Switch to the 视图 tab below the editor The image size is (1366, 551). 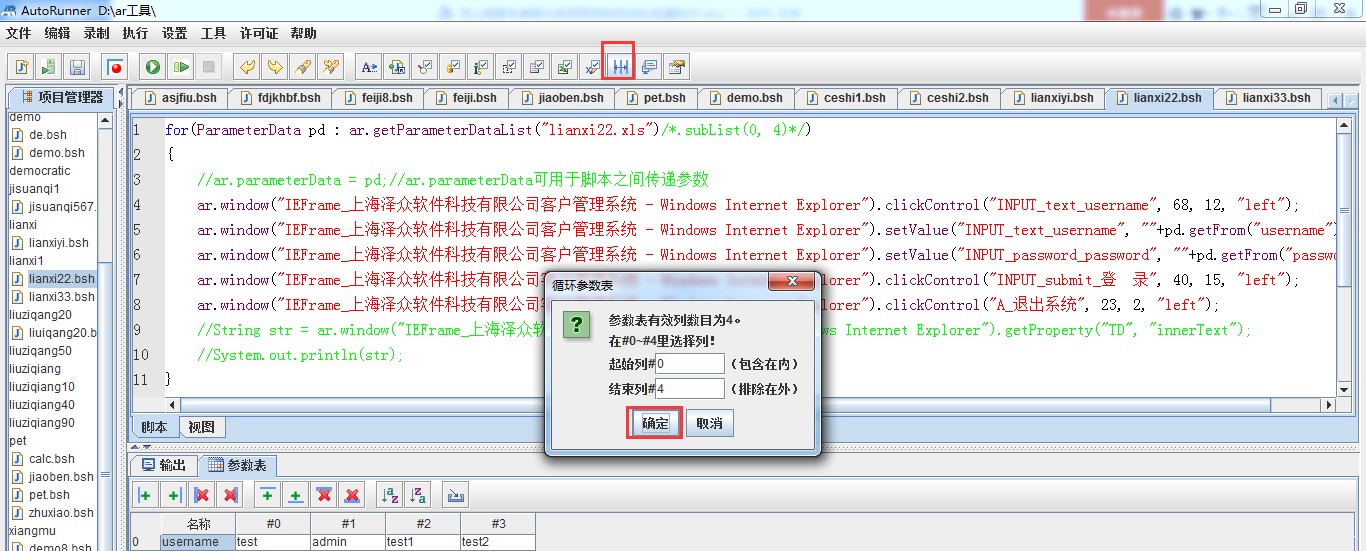(x=202, y=427)
